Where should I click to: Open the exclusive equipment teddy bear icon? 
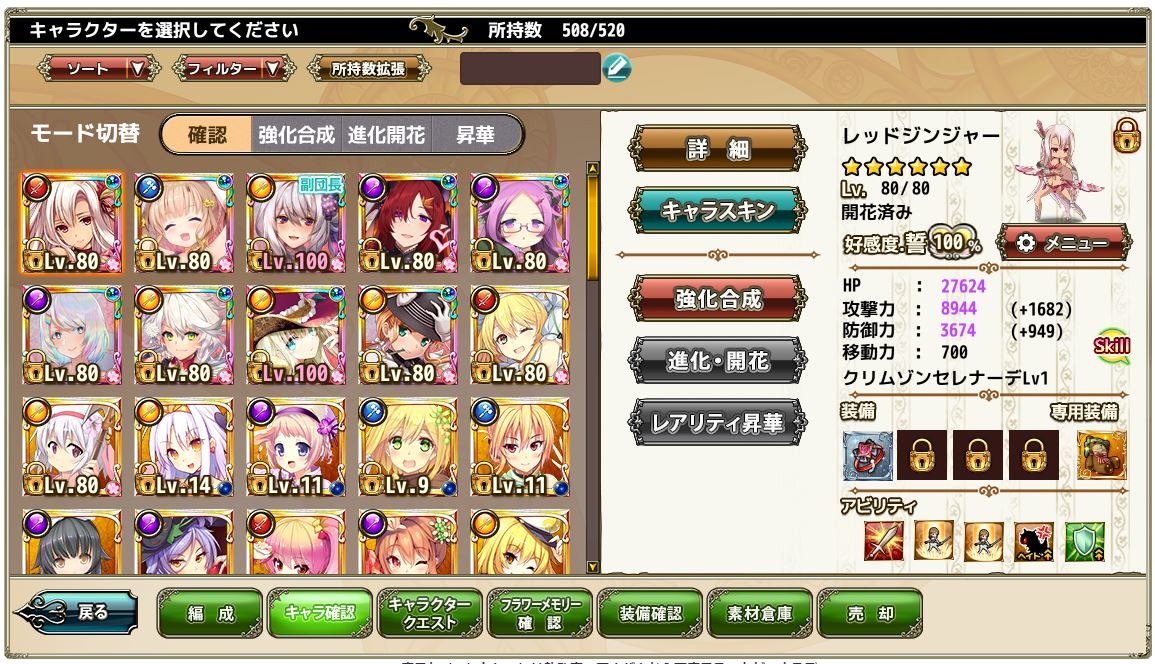tap(1102, 456)
